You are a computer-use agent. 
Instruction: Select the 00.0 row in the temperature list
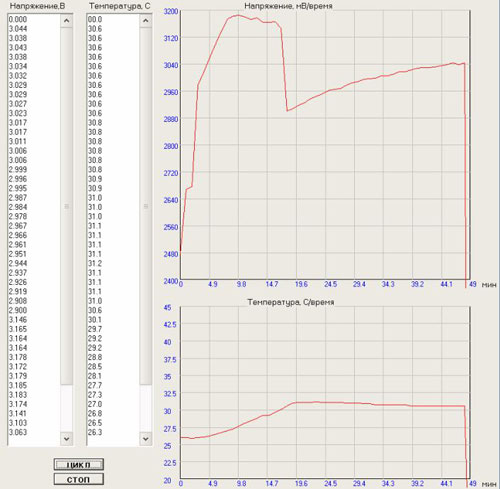tap(95, 19)
